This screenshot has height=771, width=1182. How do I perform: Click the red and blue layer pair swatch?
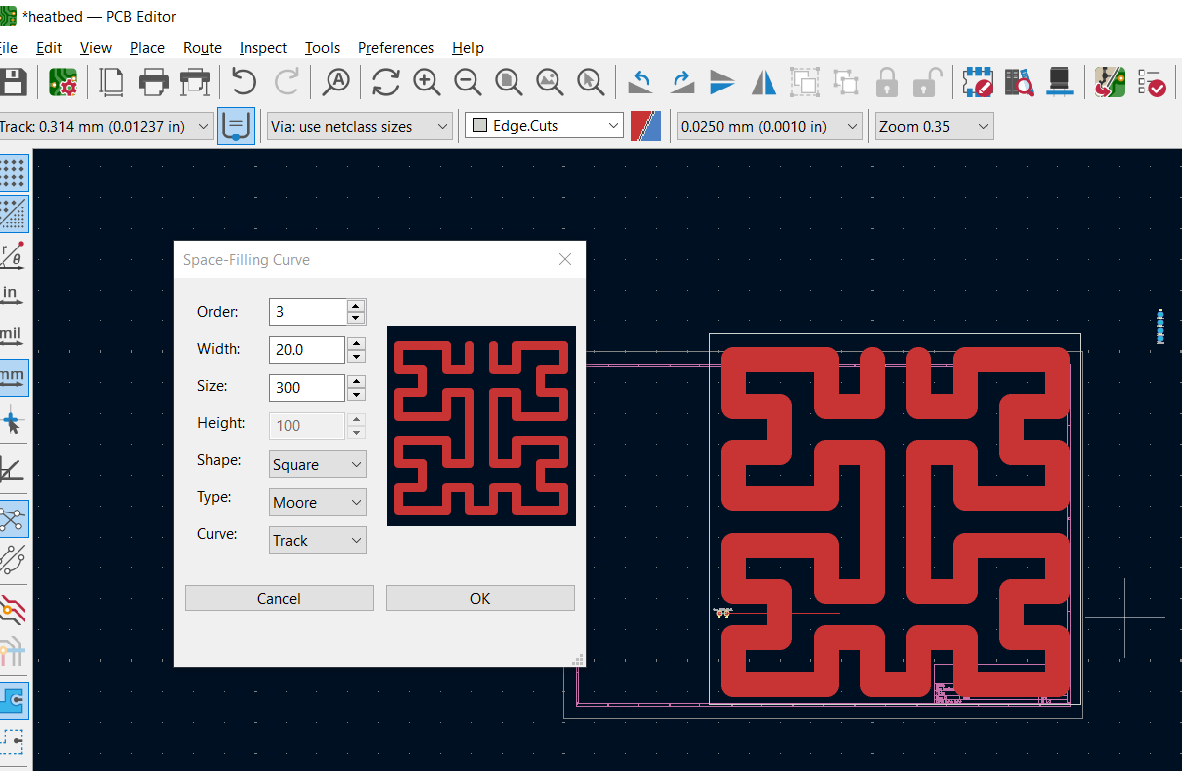[646, 126]
